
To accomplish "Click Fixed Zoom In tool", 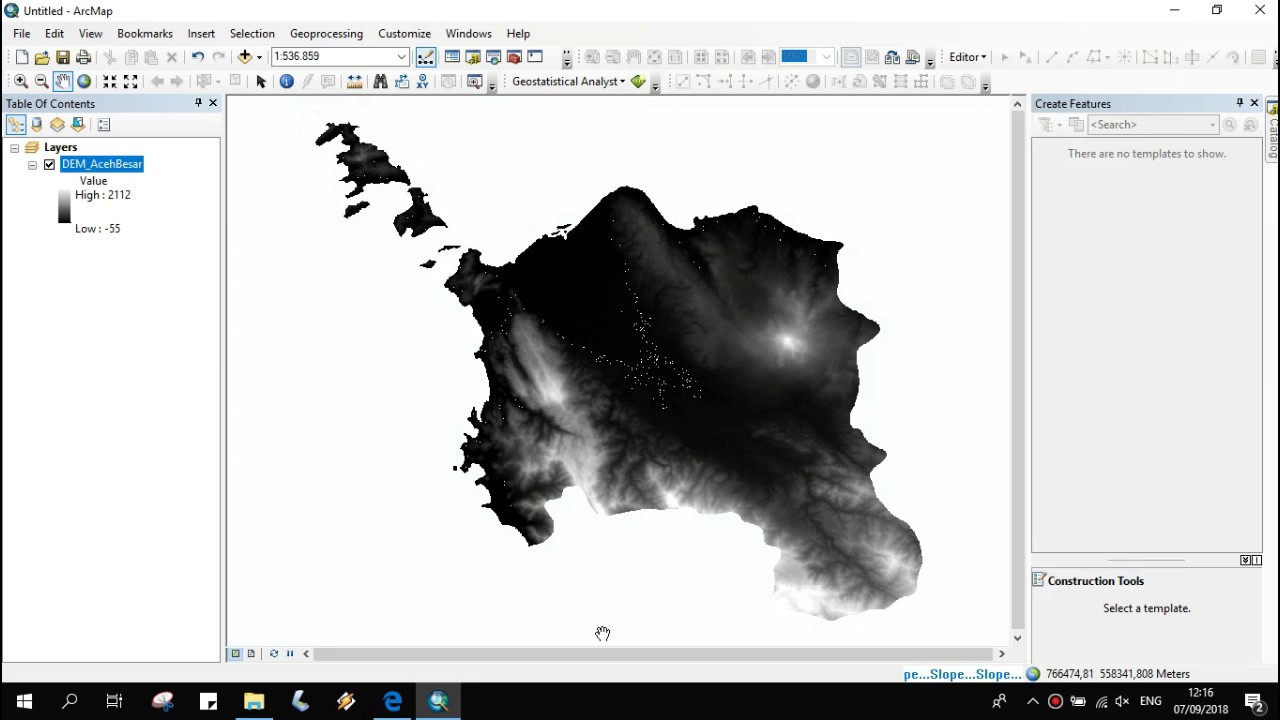I will [110, 82].
